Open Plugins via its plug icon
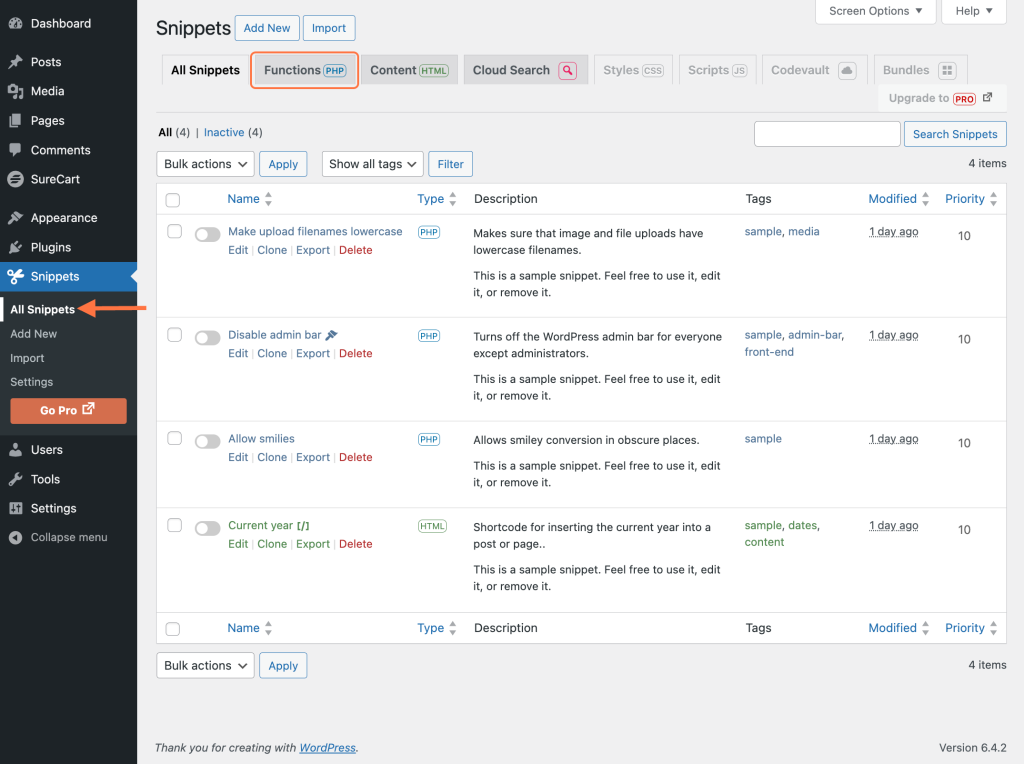The width and height of the screenshot is (1024, 764). tap(15, 247)
